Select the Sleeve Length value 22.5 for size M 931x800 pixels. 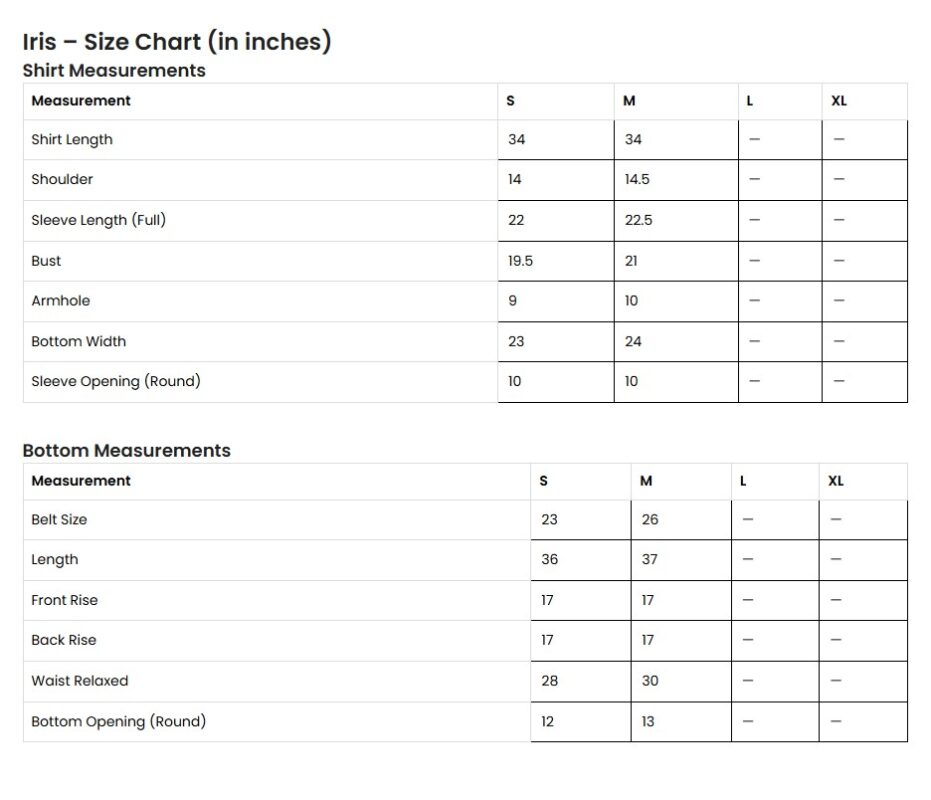coord(638,220)
